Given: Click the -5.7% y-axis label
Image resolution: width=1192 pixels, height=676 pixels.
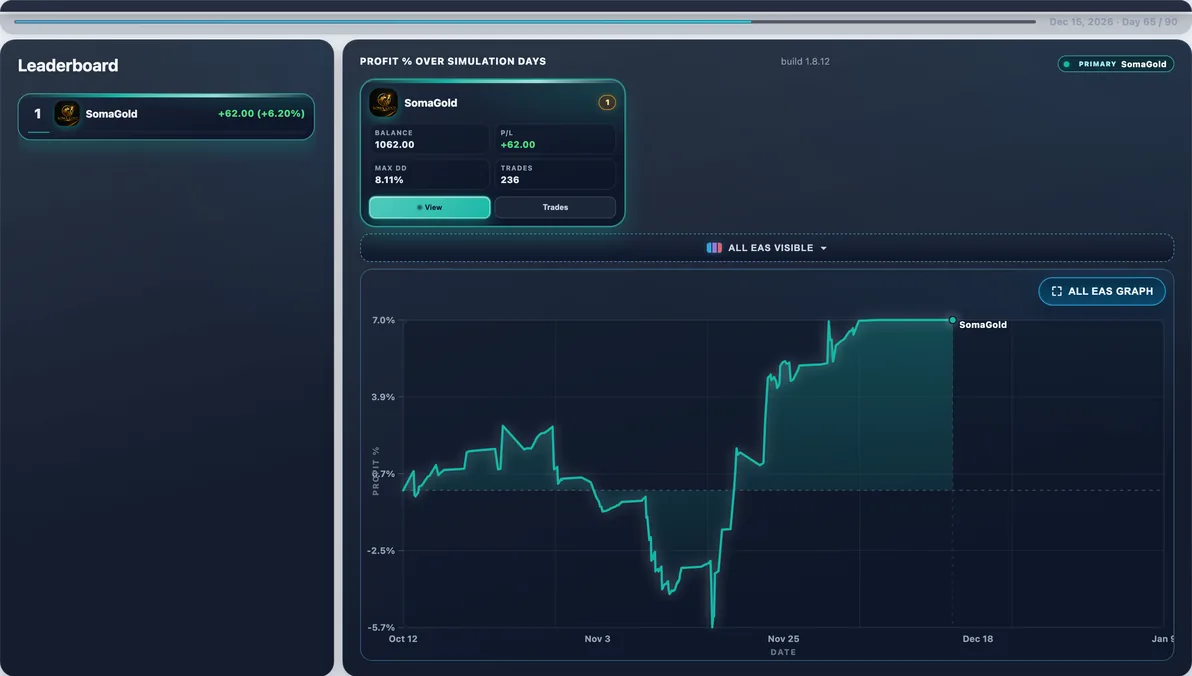Looking at the screenshot, I should (x=381, y=627).
